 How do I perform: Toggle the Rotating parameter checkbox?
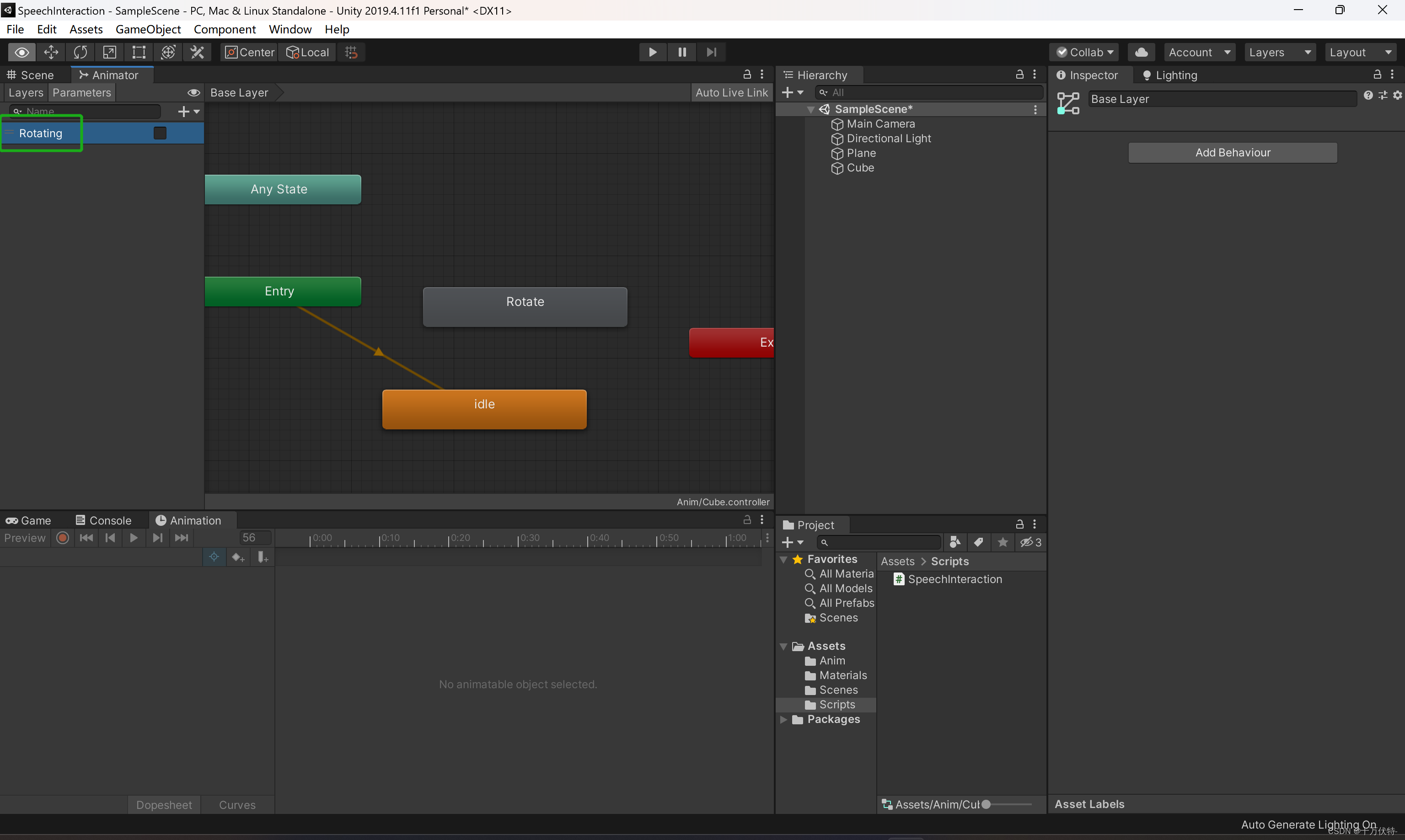tap(160, 133)
